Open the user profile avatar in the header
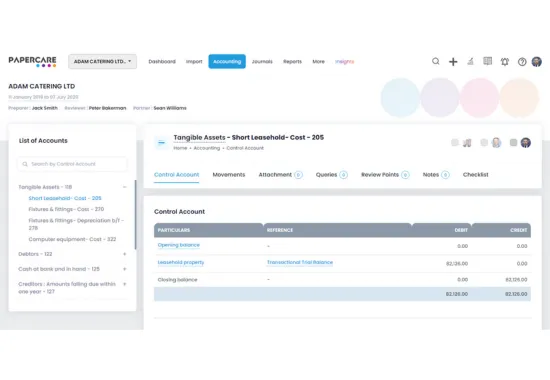Screen dimensions: 550x380 tap(537, 62)
